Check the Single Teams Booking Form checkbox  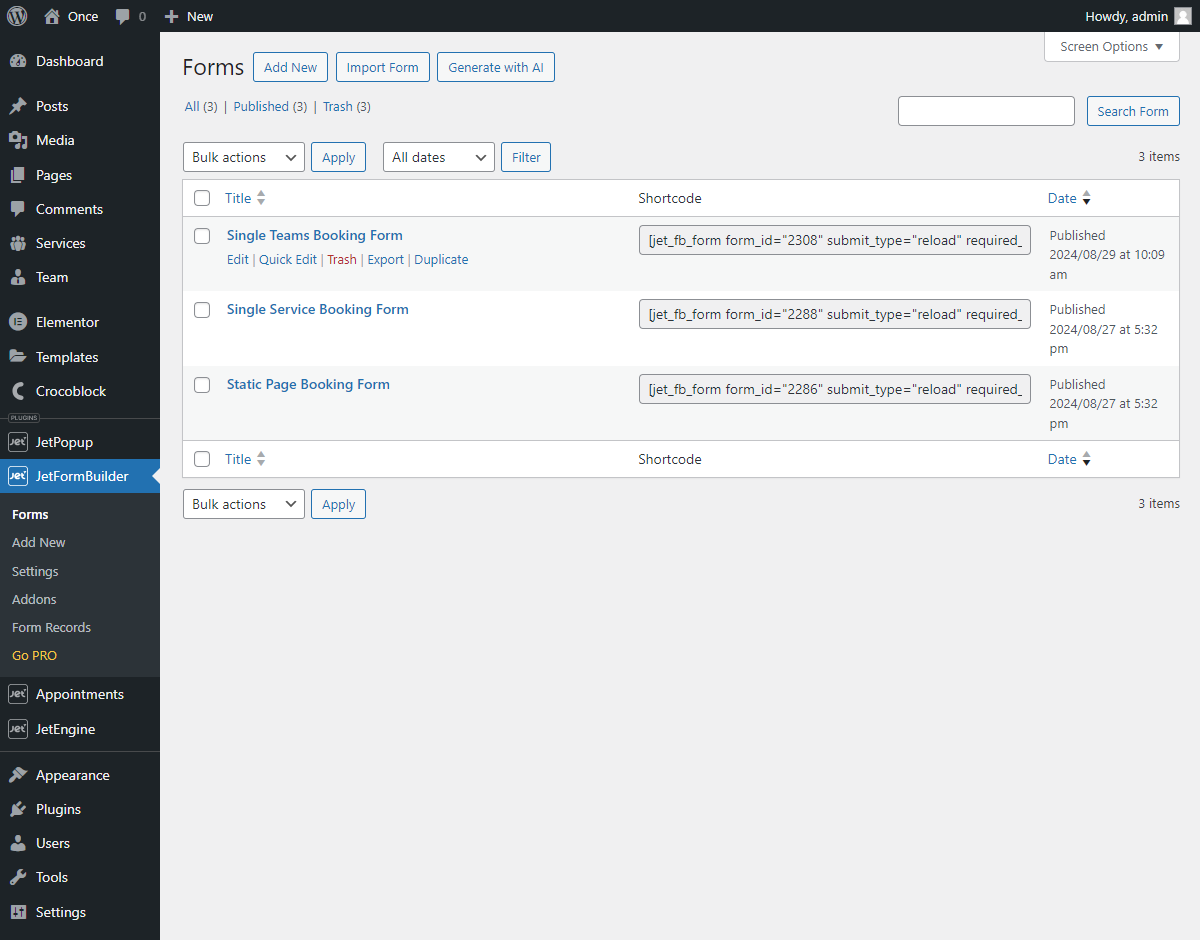tap(202, 236)
